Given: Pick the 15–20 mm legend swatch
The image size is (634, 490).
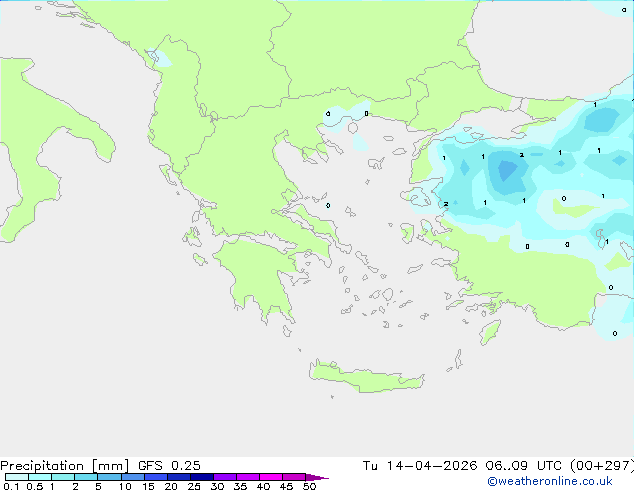Looking at the screenshot, I should (155, 477).
